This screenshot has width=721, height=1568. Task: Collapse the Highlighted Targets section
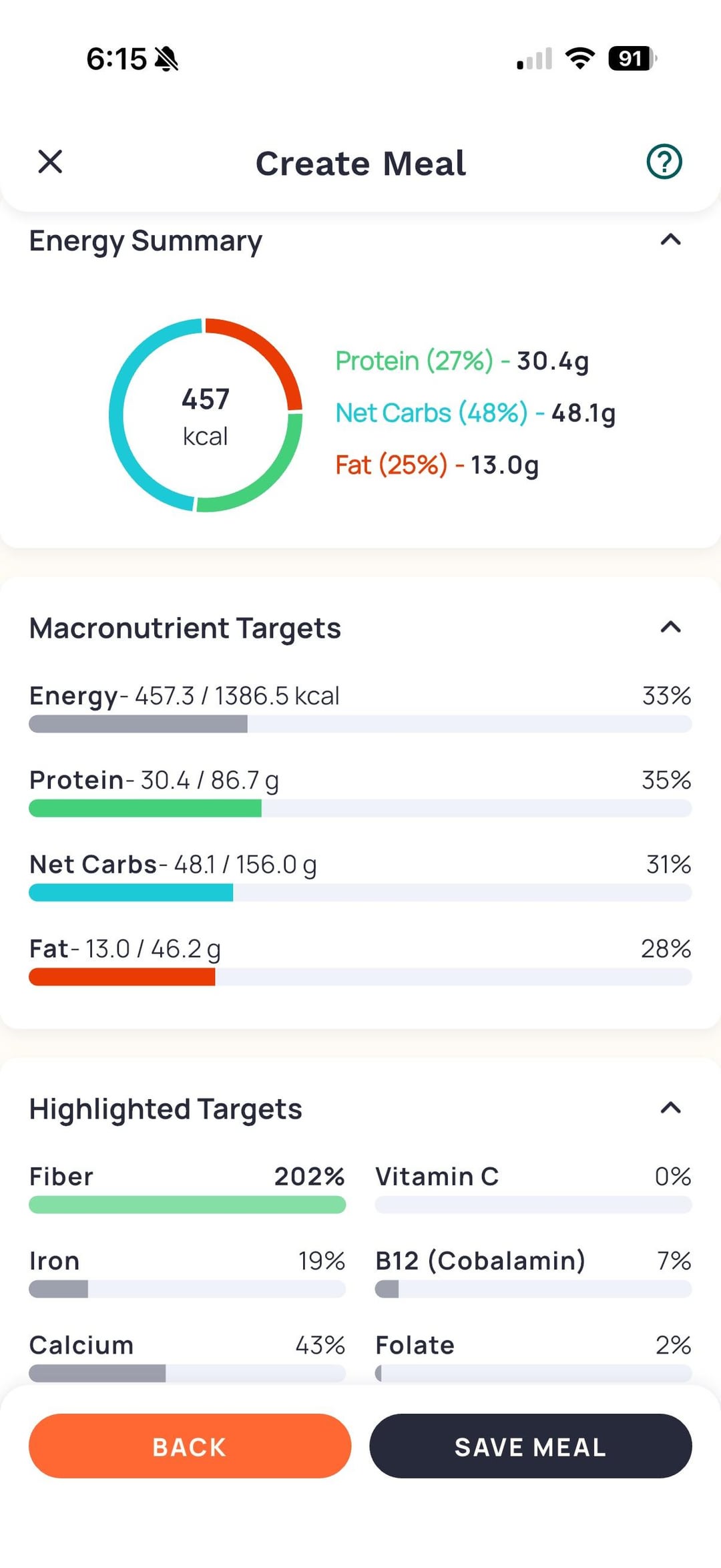click(670, 1109)
